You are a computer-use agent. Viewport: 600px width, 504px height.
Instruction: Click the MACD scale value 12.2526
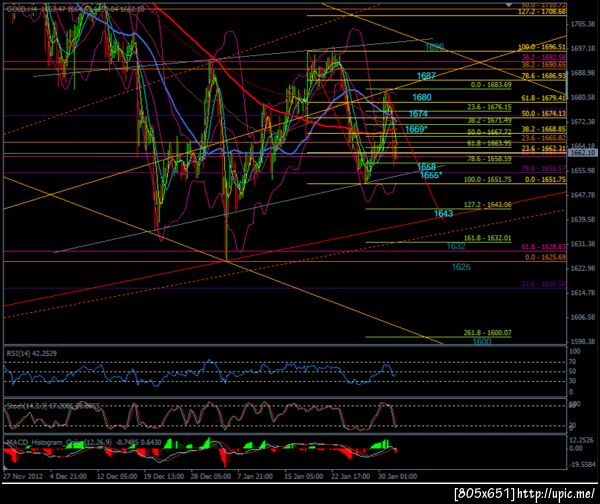click(x=582, y=440)
